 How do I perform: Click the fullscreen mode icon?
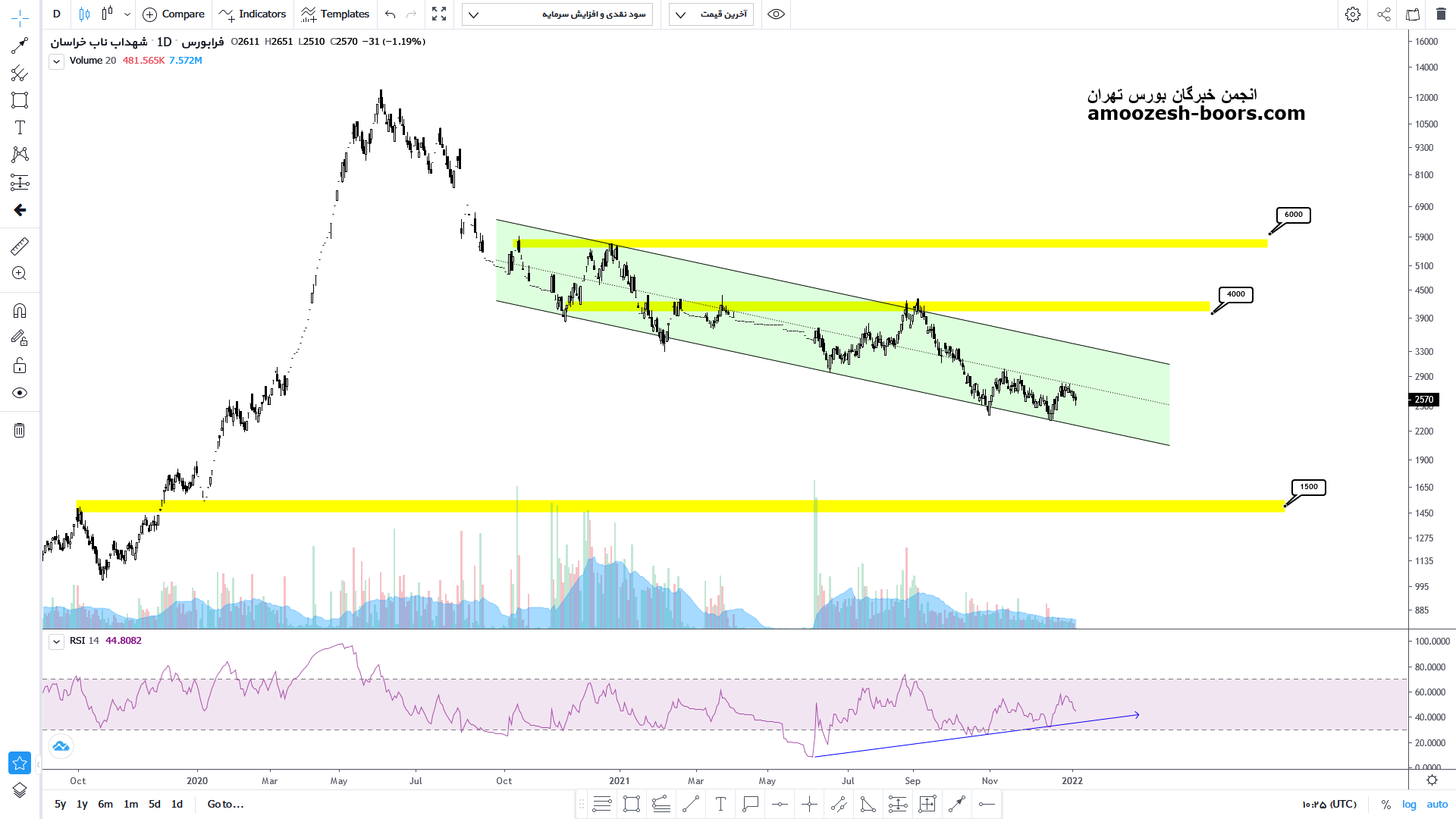pyautogui.click(x=439, y=14)
